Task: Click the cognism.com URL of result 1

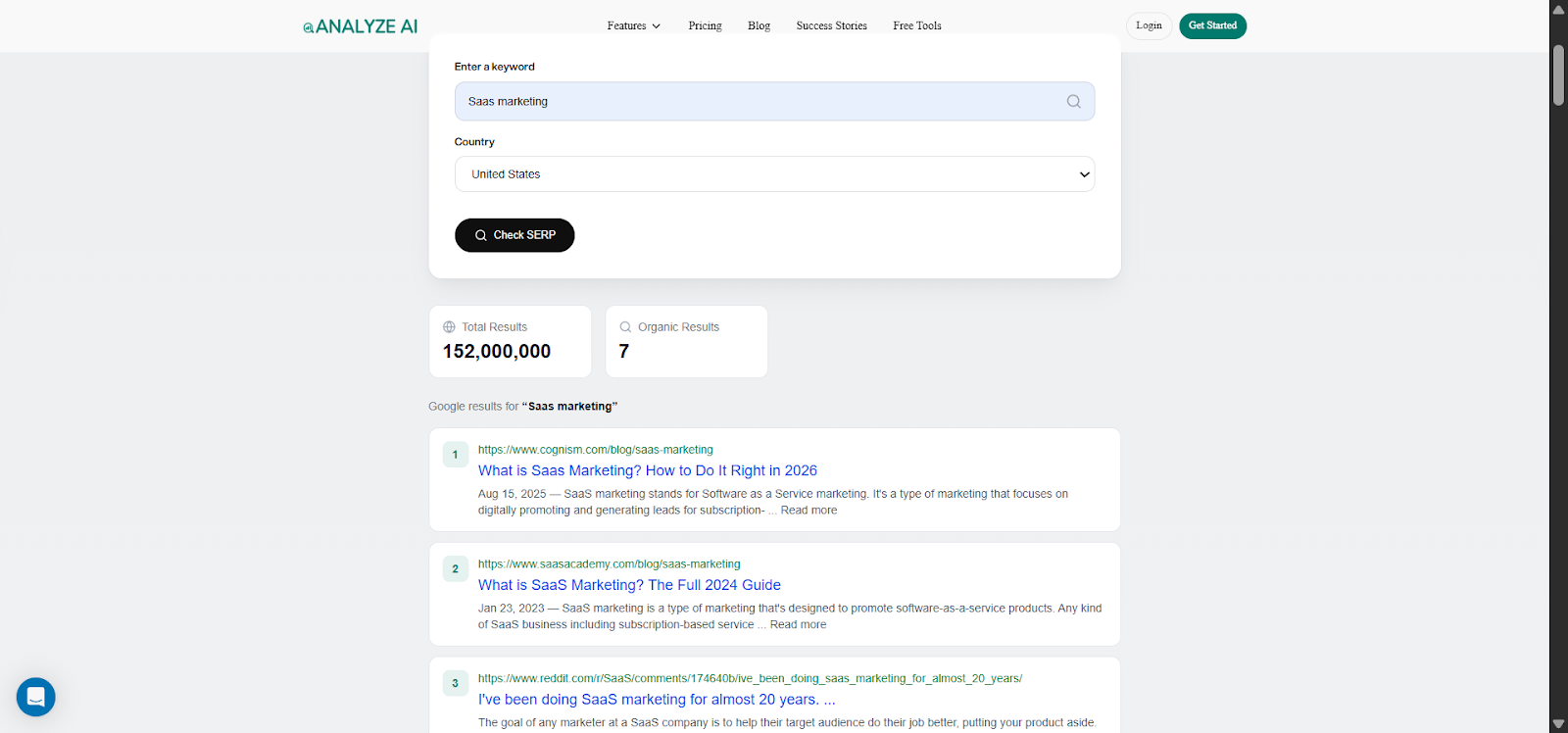Action: (x=596, y=450)
